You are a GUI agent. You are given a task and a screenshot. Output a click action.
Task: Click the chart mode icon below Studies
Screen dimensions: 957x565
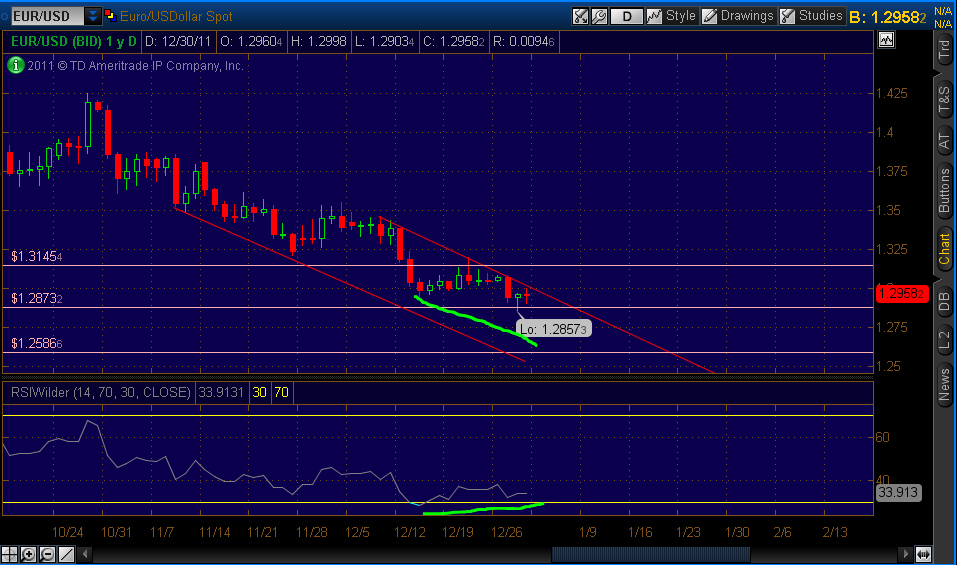[886, 40]
